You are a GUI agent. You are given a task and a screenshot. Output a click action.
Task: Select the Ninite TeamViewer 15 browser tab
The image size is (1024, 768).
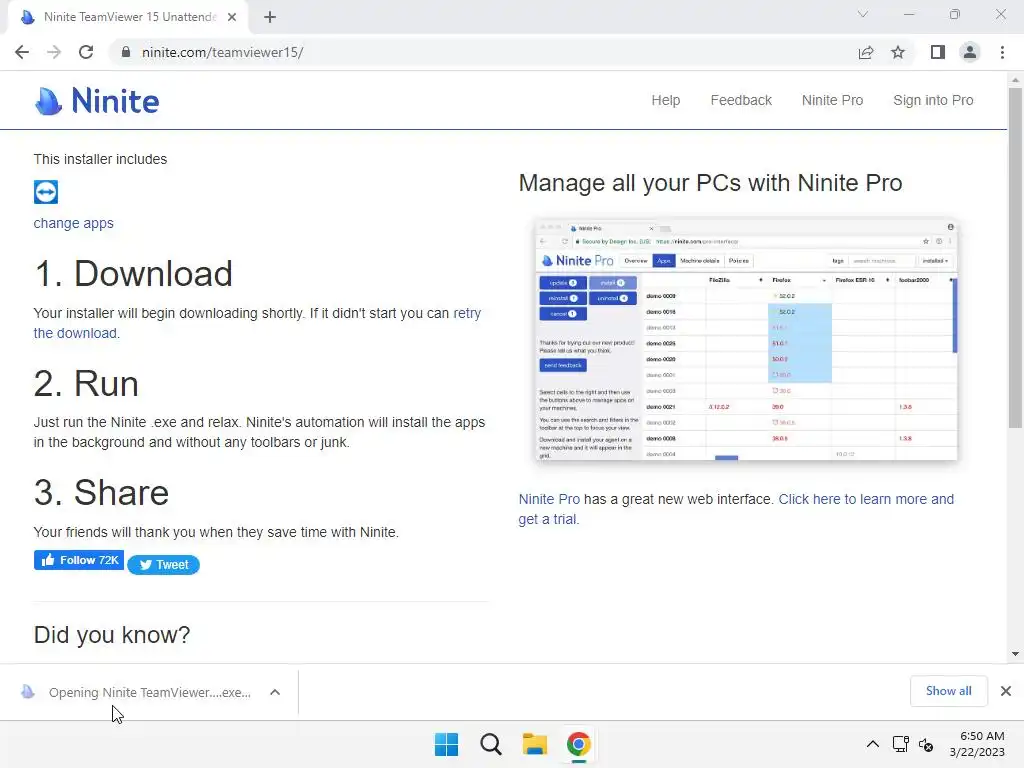point(128,17)
